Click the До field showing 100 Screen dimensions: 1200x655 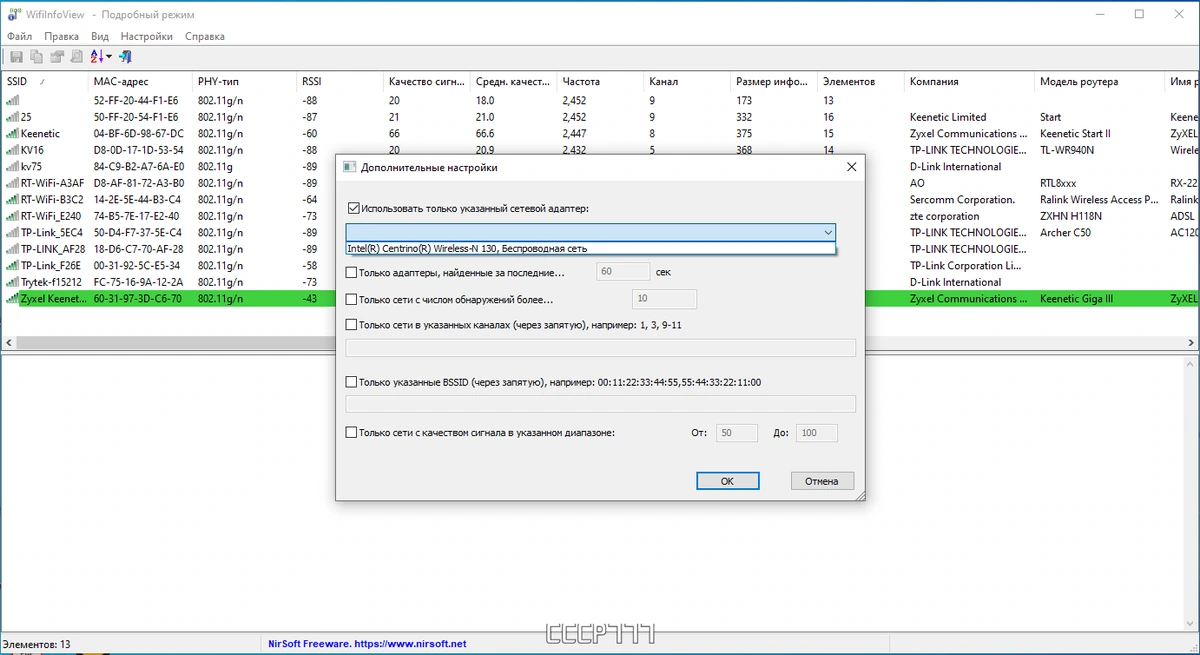pos(816,433)
